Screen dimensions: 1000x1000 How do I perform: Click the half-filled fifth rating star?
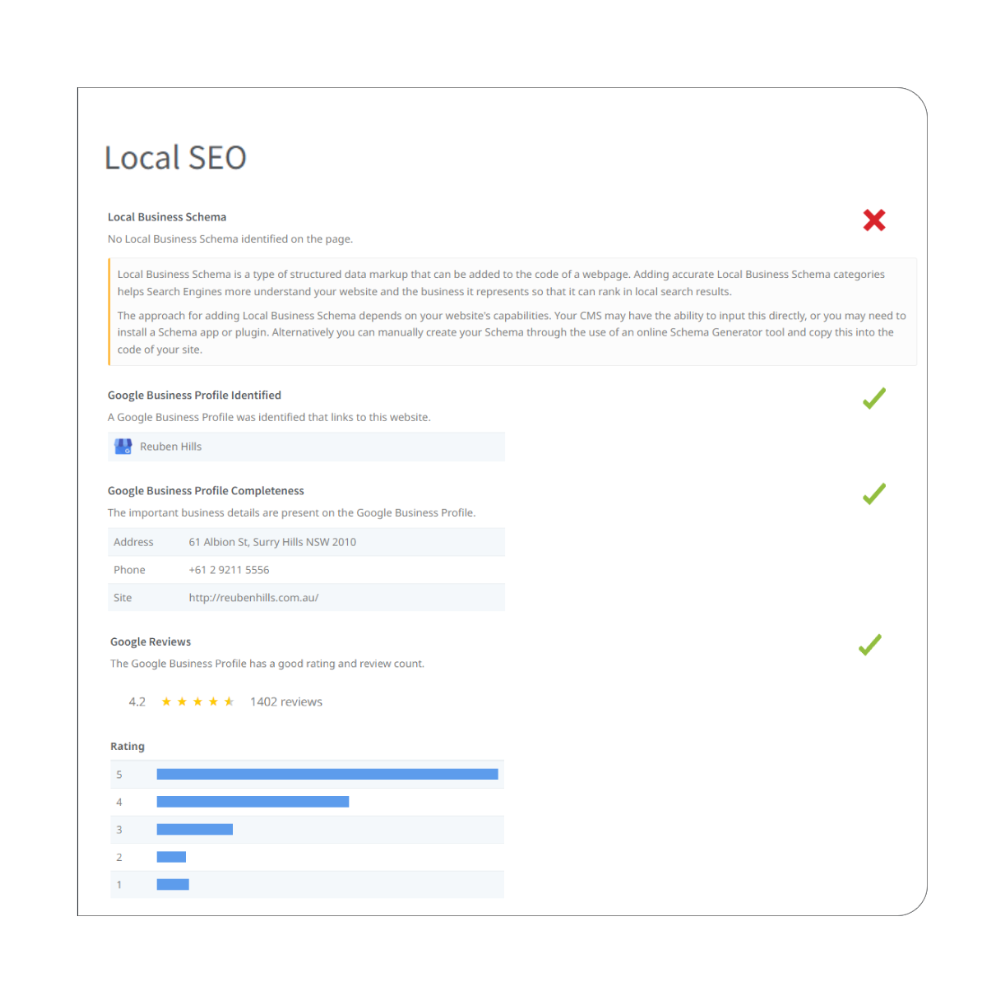point(229,702)
